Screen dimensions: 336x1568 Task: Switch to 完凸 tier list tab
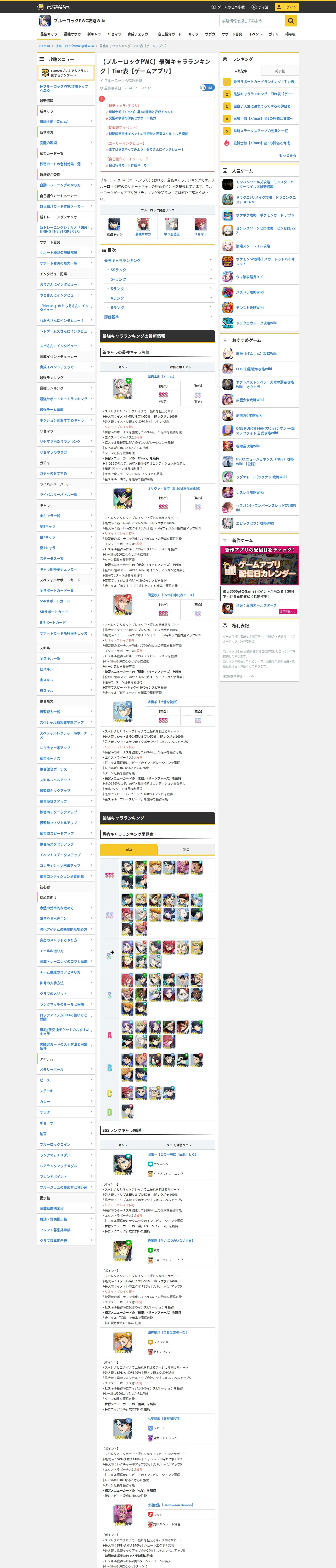pos(129,849)
